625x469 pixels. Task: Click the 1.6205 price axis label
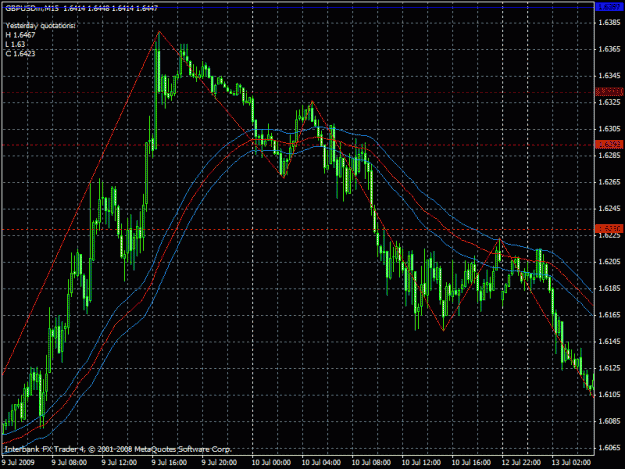click(x=609, y=262)
